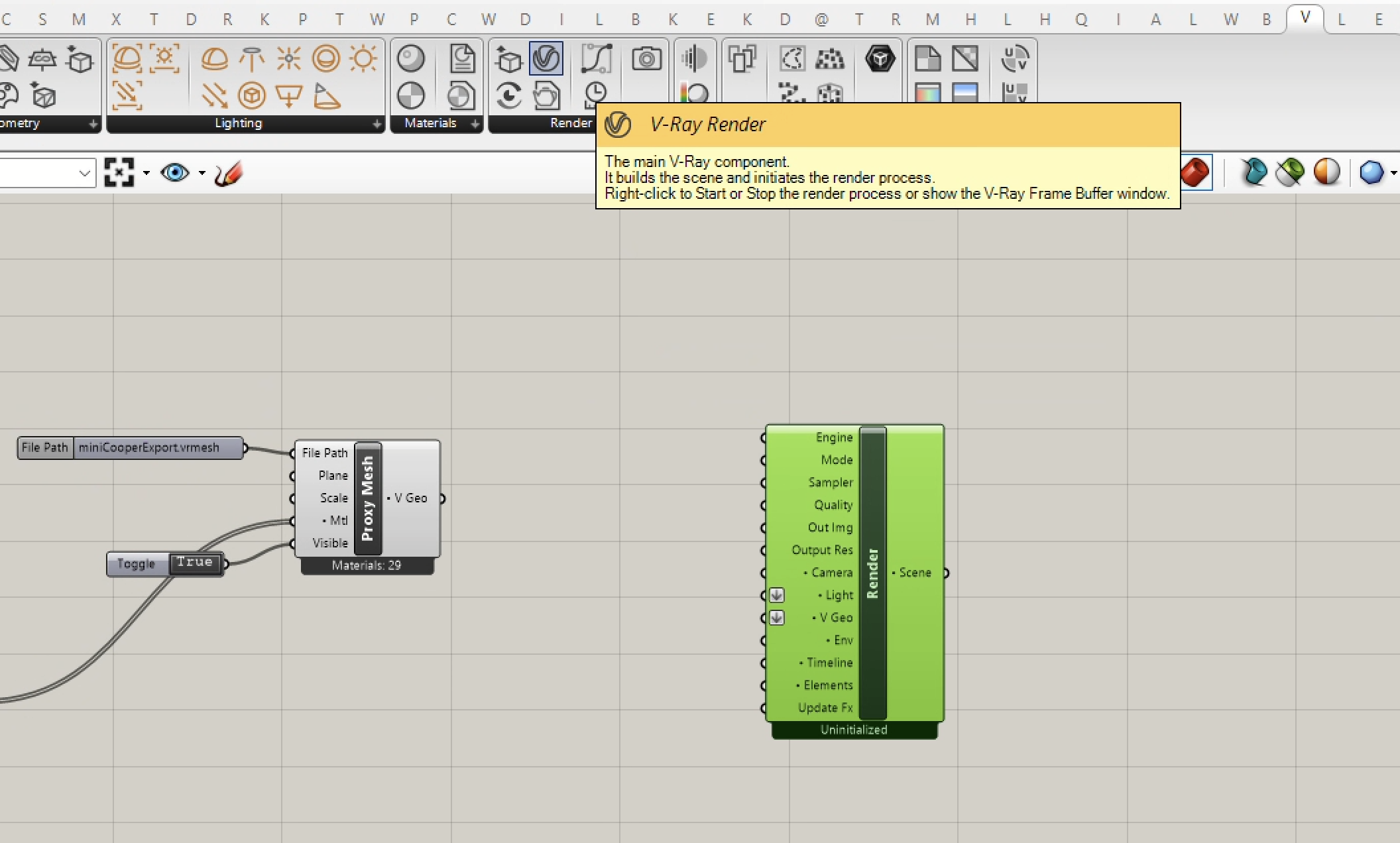Screen dimensions: 1400x843
Task: Select the cone Spot Light icon
Action: [325, 95]
